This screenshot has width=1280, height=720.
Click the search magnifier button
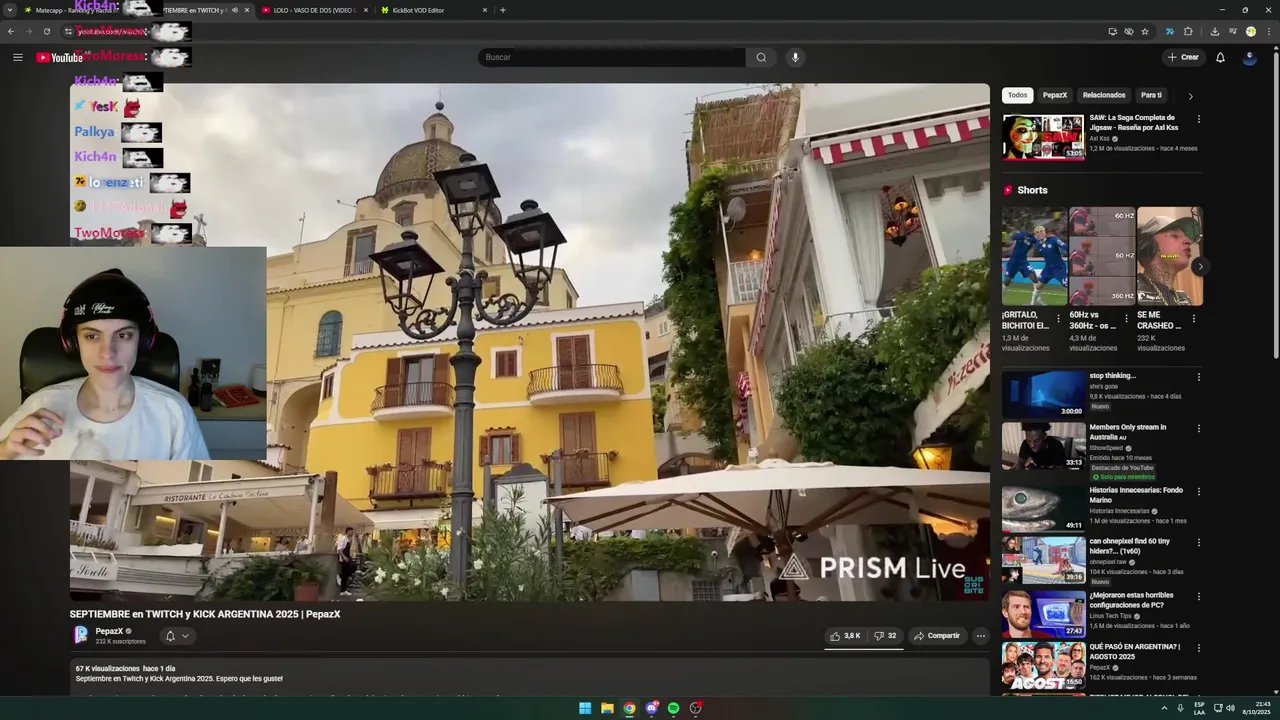(761, 57)
